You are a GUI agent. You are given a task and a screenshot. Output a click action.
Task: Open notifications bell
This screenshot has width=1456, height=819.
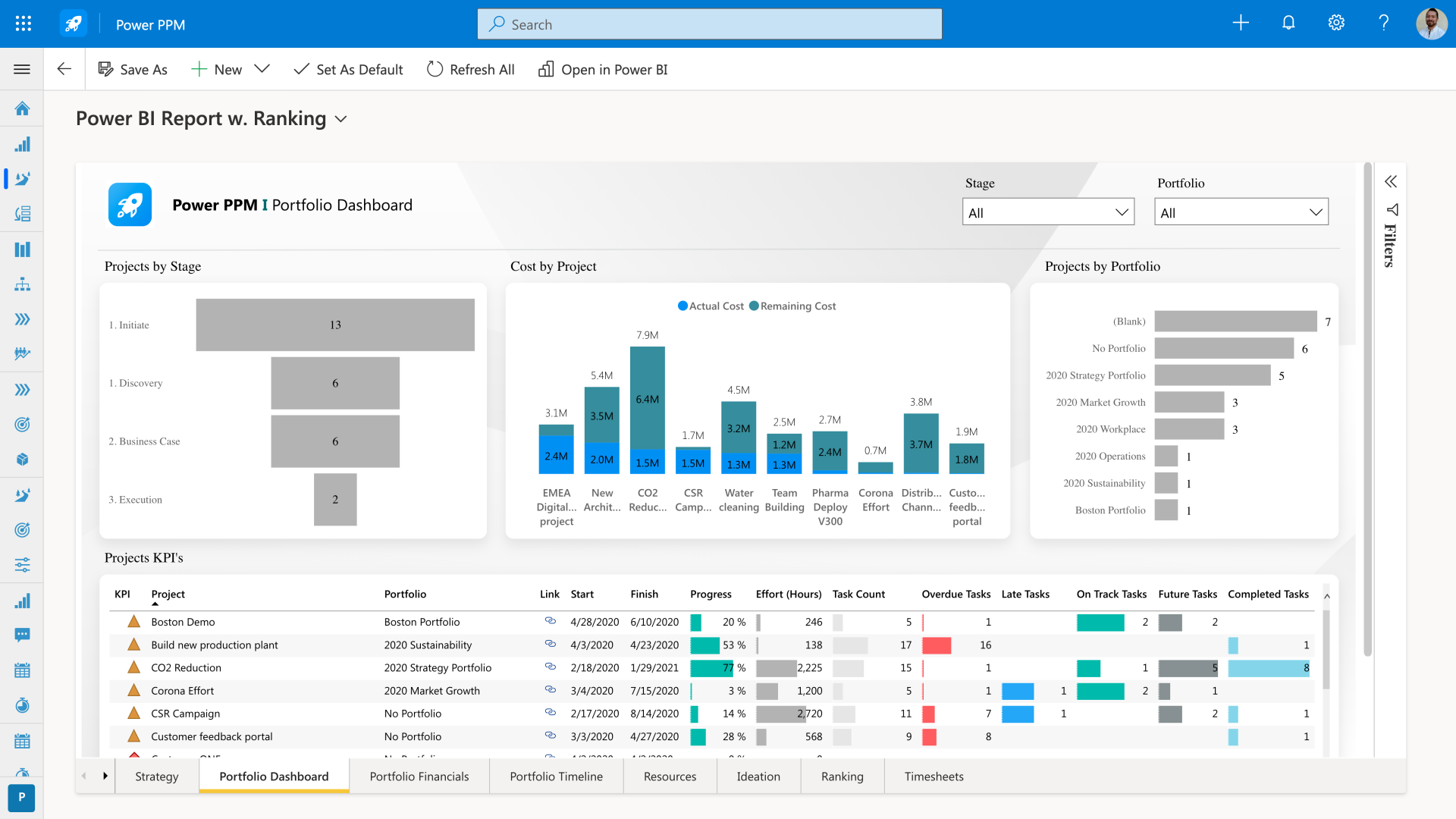[1288, 23]
